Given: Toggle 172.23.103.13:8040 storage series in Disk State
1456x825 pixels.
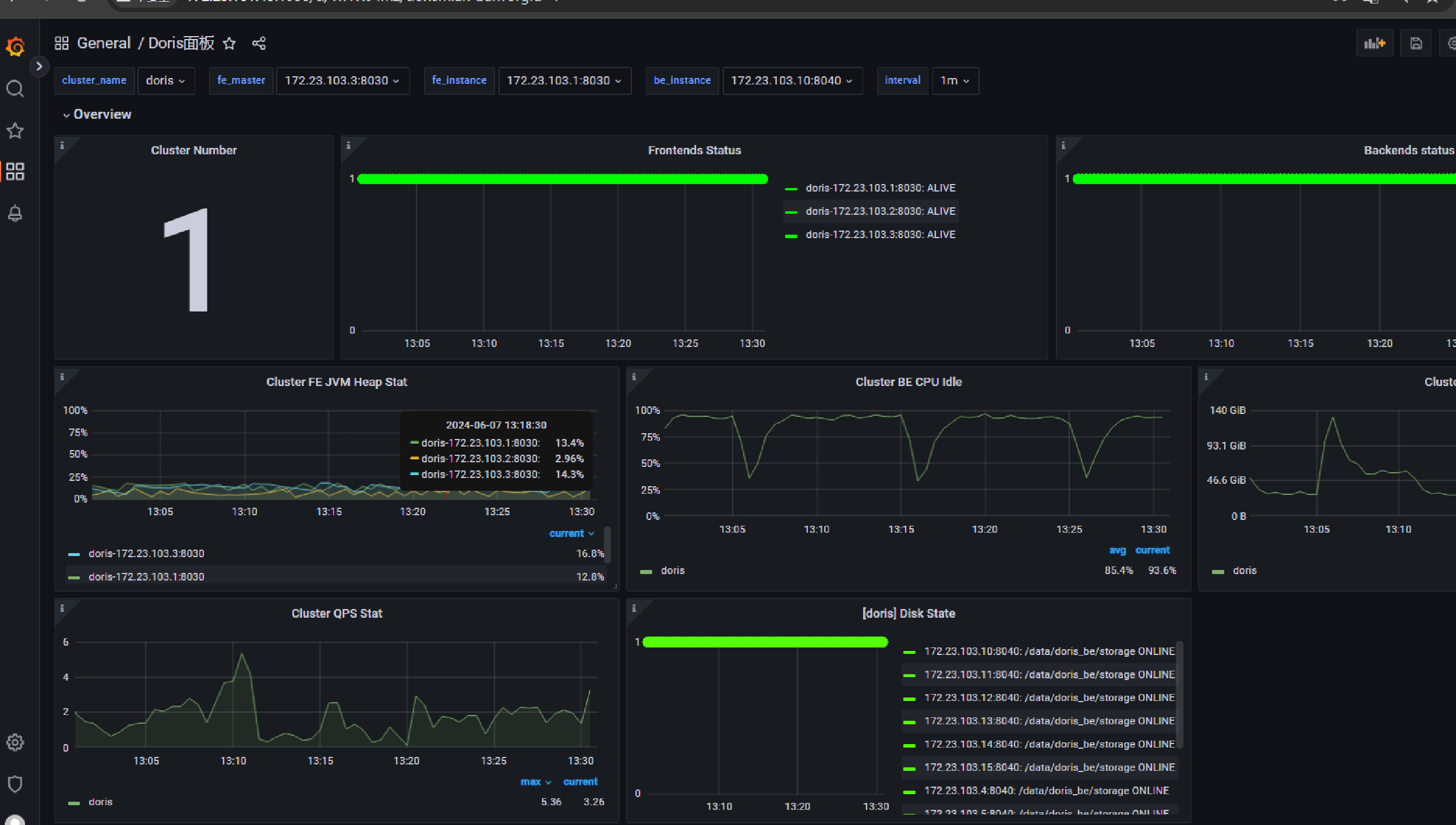Looking at the screenshot, I should click(1049, 721).
